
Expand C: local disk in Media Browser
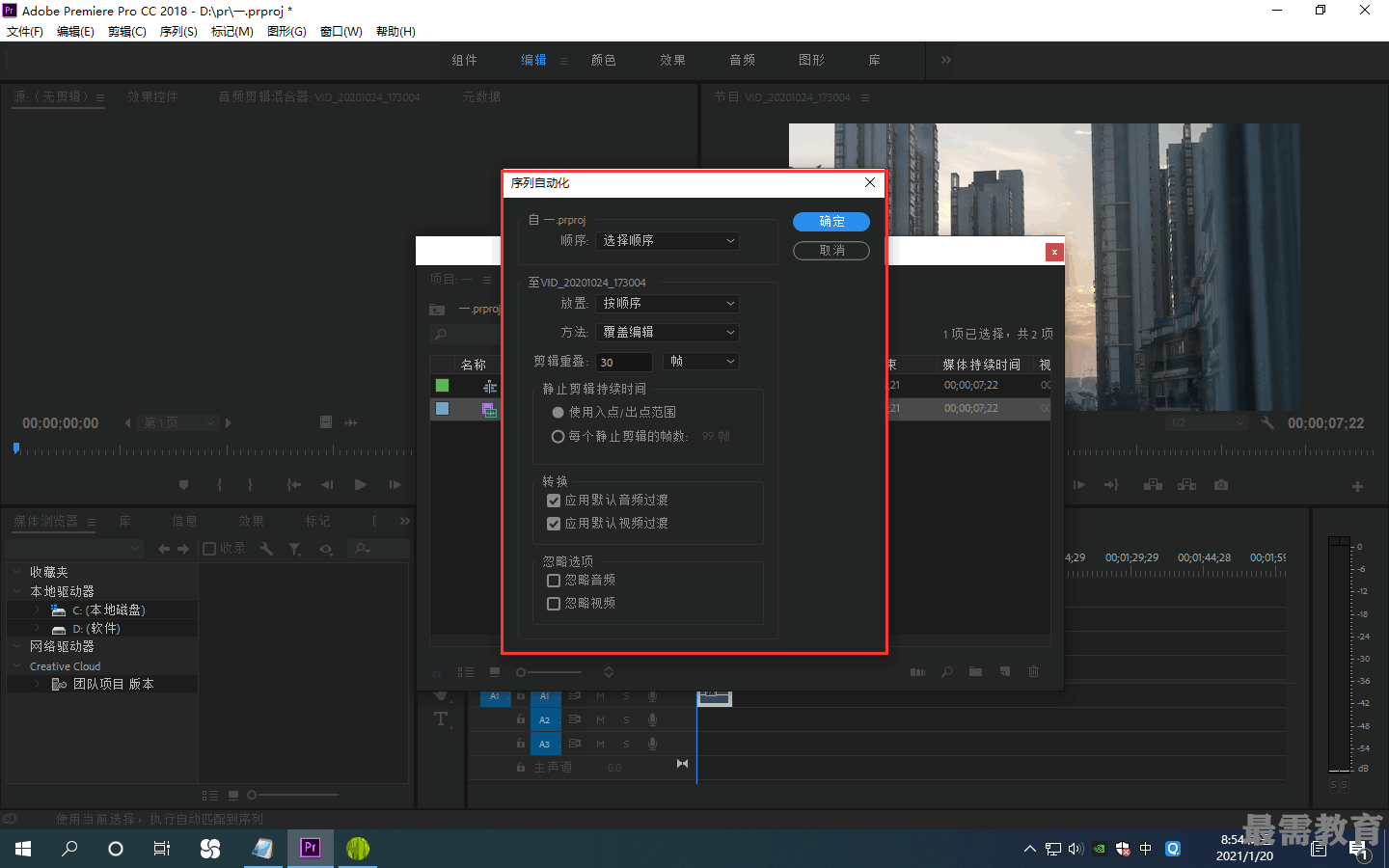(x=37, y=610)
